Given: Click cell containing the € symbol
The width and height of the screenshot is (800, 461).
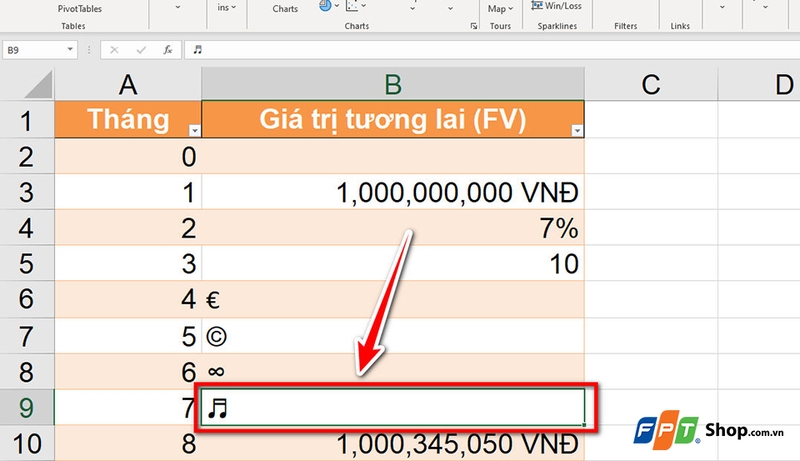Looking at the screenshot, I should (x=393, y=299).
